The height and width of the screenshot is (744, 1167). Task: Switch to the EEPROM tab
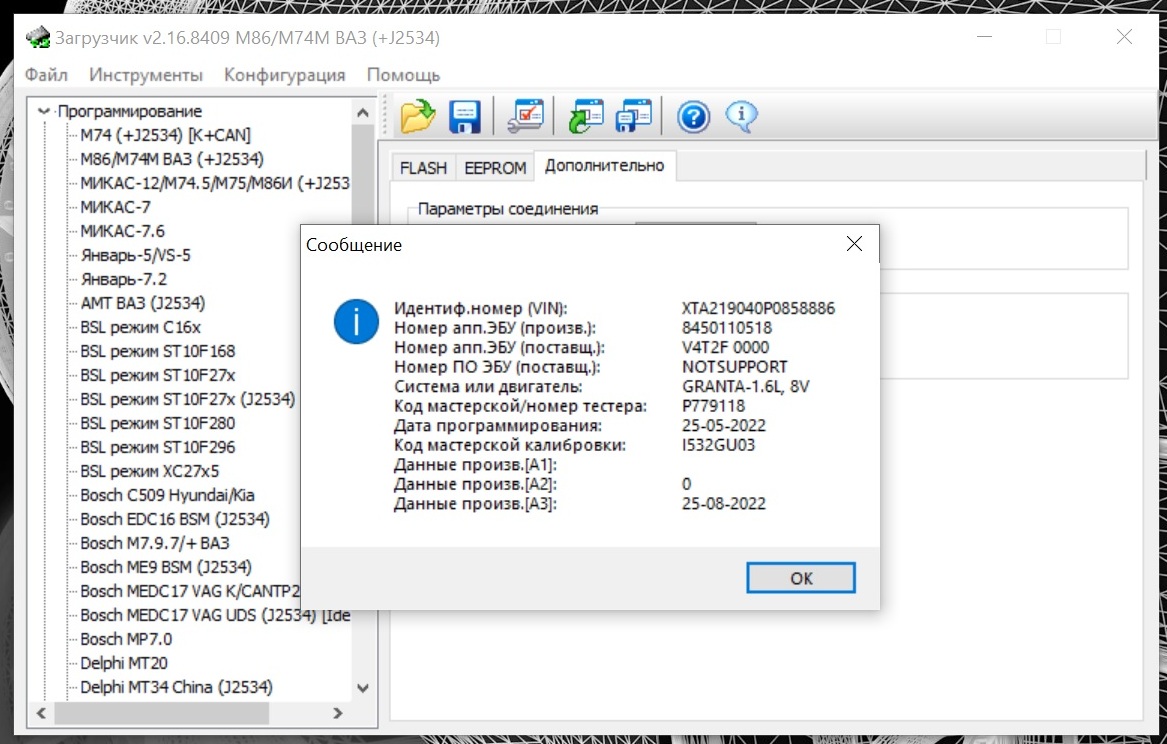(495, 168)
